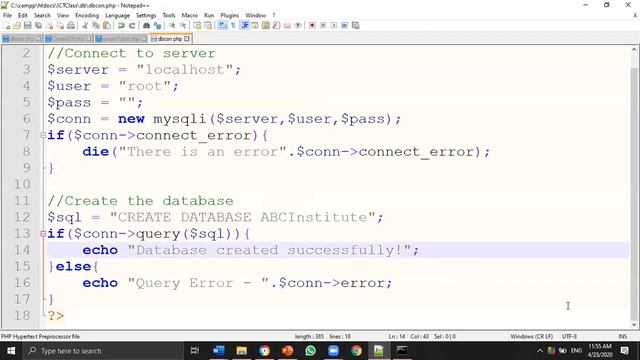Open the Replace dialog toolbar icon

tap(157, 25)
